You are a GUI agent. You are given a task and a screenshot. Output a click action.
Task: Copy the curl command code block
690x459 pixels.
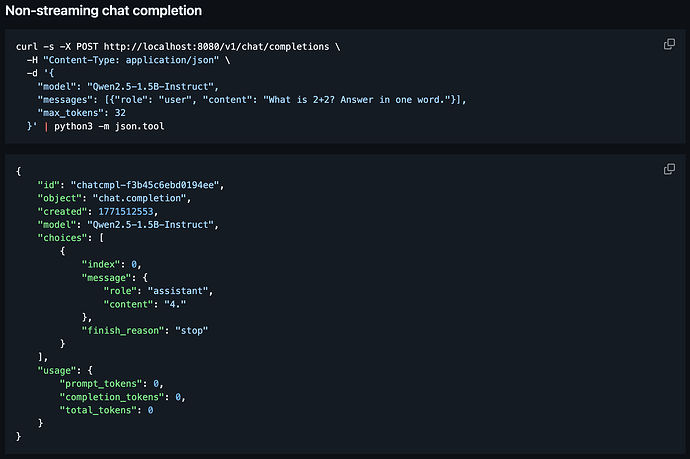pos(670,45)
